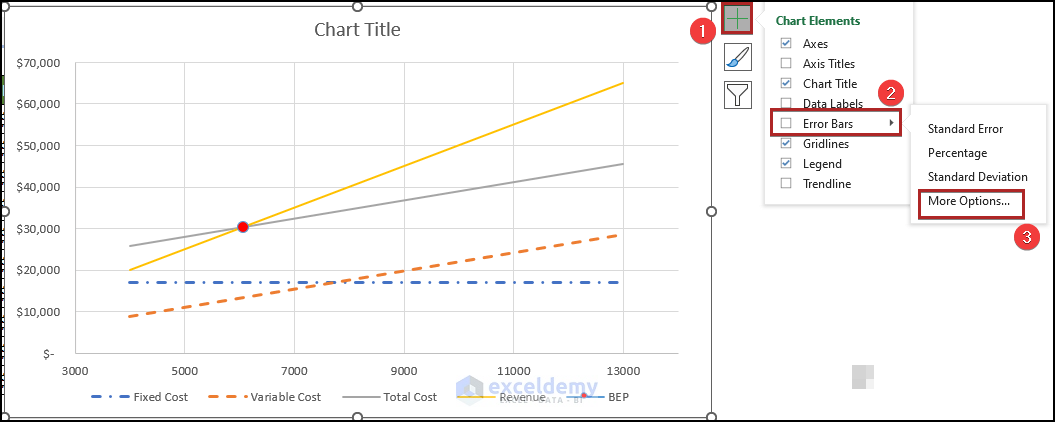The width and height of the screenshot is (1055, 422).
Task: Select Standard Deviation option
Action: [977, 177]
